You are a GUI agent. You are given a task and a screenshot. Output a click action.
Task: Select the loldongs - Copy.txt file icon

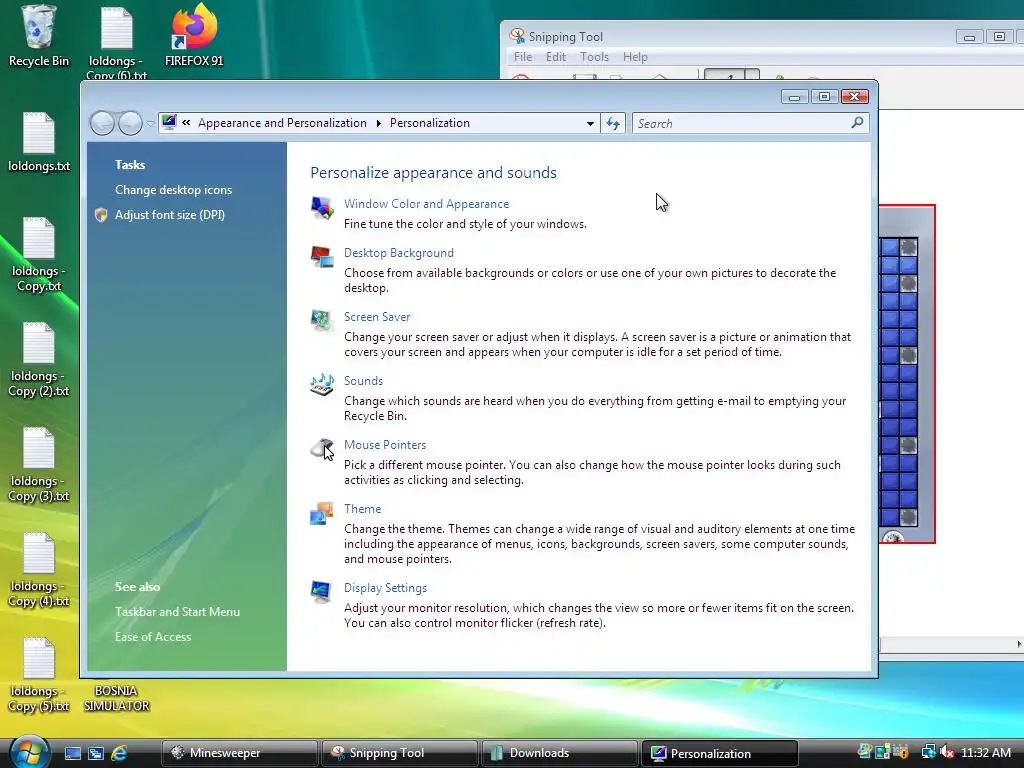39,255
